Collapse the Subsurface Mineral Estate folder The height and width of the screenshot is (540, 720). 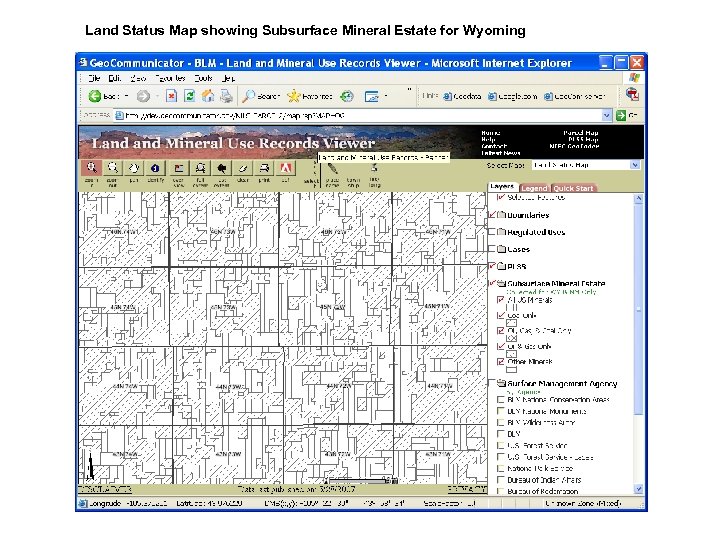500,284
